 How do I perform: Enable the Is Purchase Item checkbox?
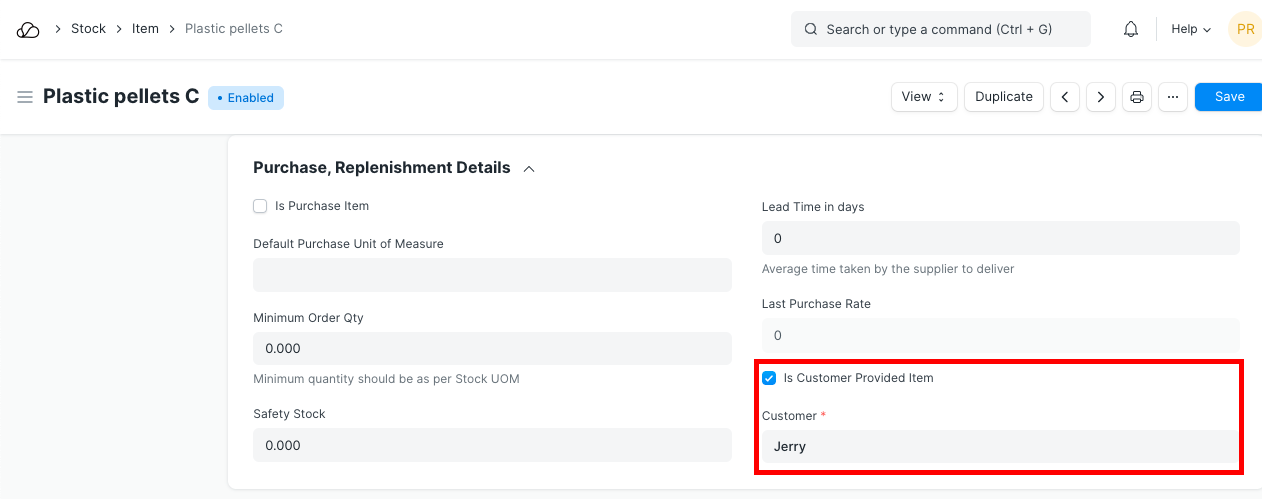point(260,206)
